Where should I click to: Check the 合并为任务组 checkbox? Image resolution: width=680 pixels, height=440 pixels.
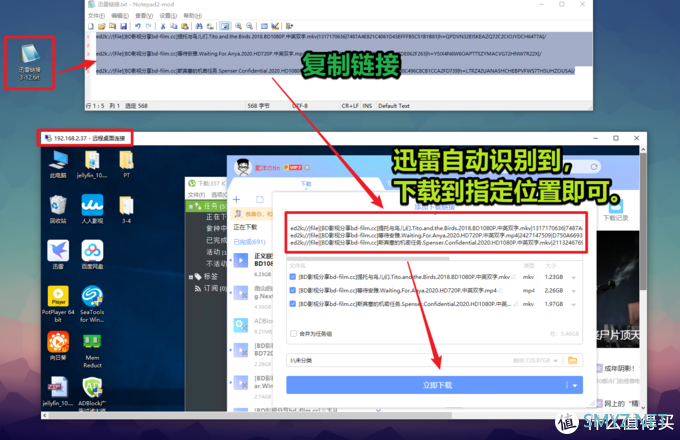[x=294, y=333]
